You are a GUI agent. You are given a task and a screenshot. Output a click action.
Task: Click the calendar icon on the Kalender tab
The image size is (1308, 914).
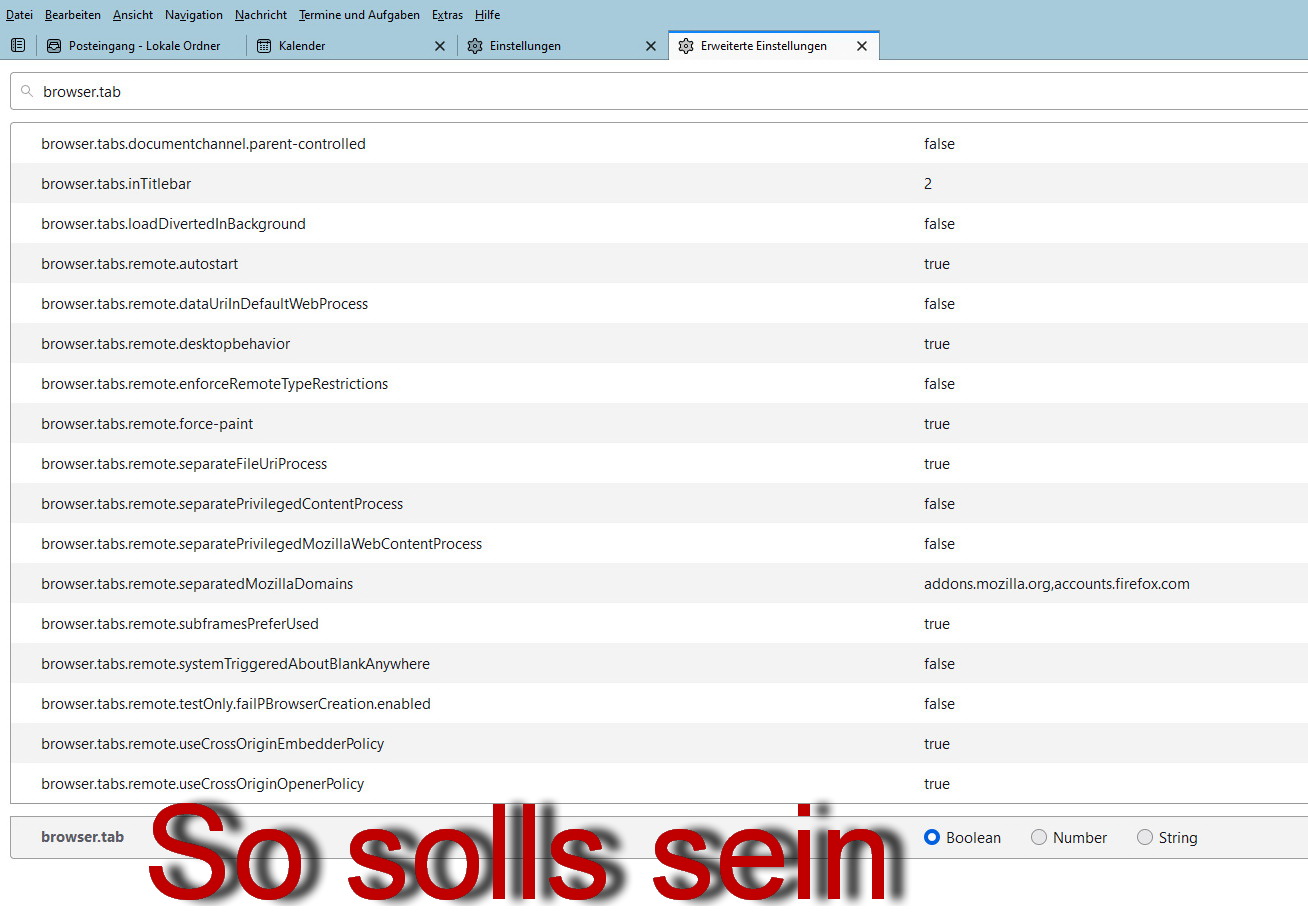[x=264, y=45]
